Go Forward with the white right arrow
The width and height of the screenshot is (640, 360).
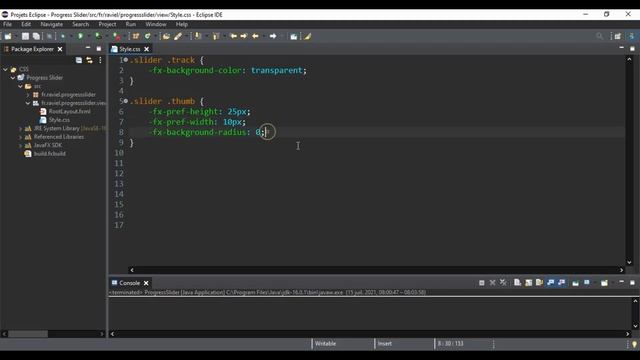click(273, 36)
